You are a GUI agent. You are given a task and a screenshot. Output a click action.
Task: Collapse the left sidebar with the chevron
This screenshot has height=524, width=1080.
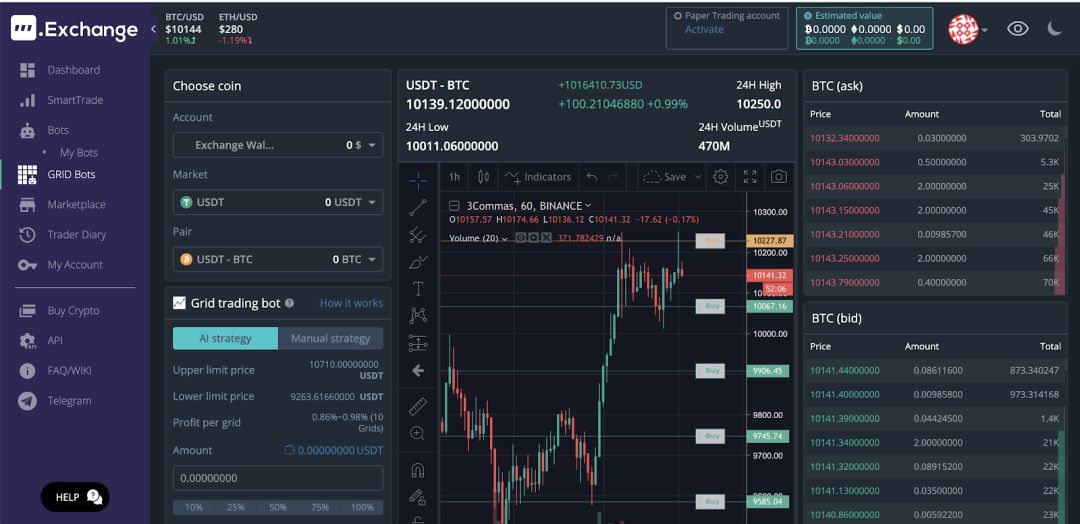click(153, 29)
